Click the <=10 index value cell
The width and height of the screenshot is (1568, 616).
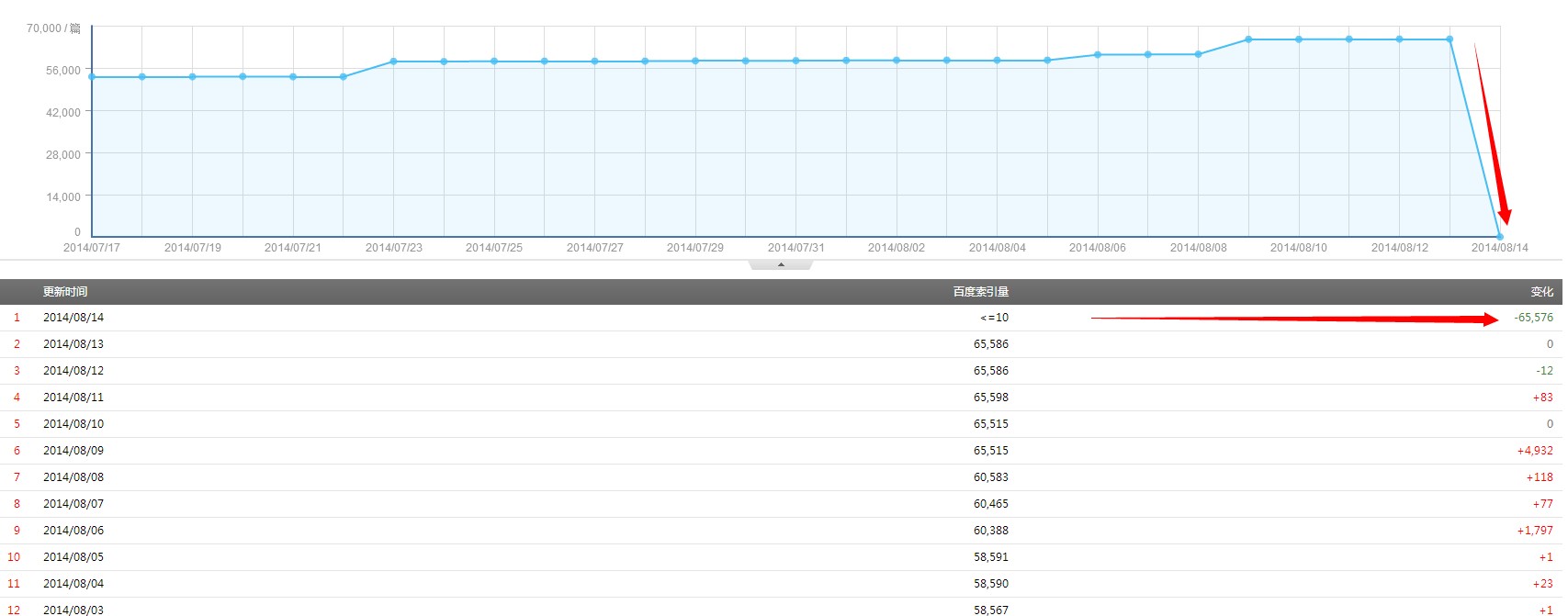(x=994, y=318)
